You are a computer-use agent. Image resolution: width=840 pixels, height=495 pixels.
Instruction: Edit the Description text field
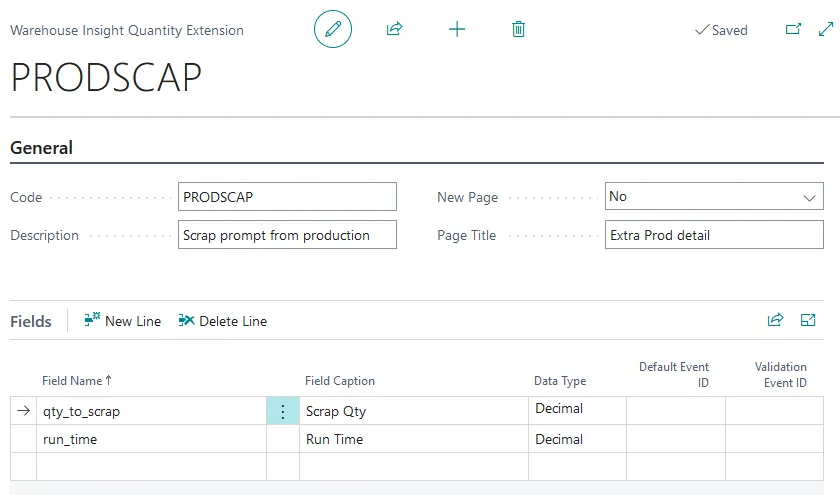click(x=287, y=235)
